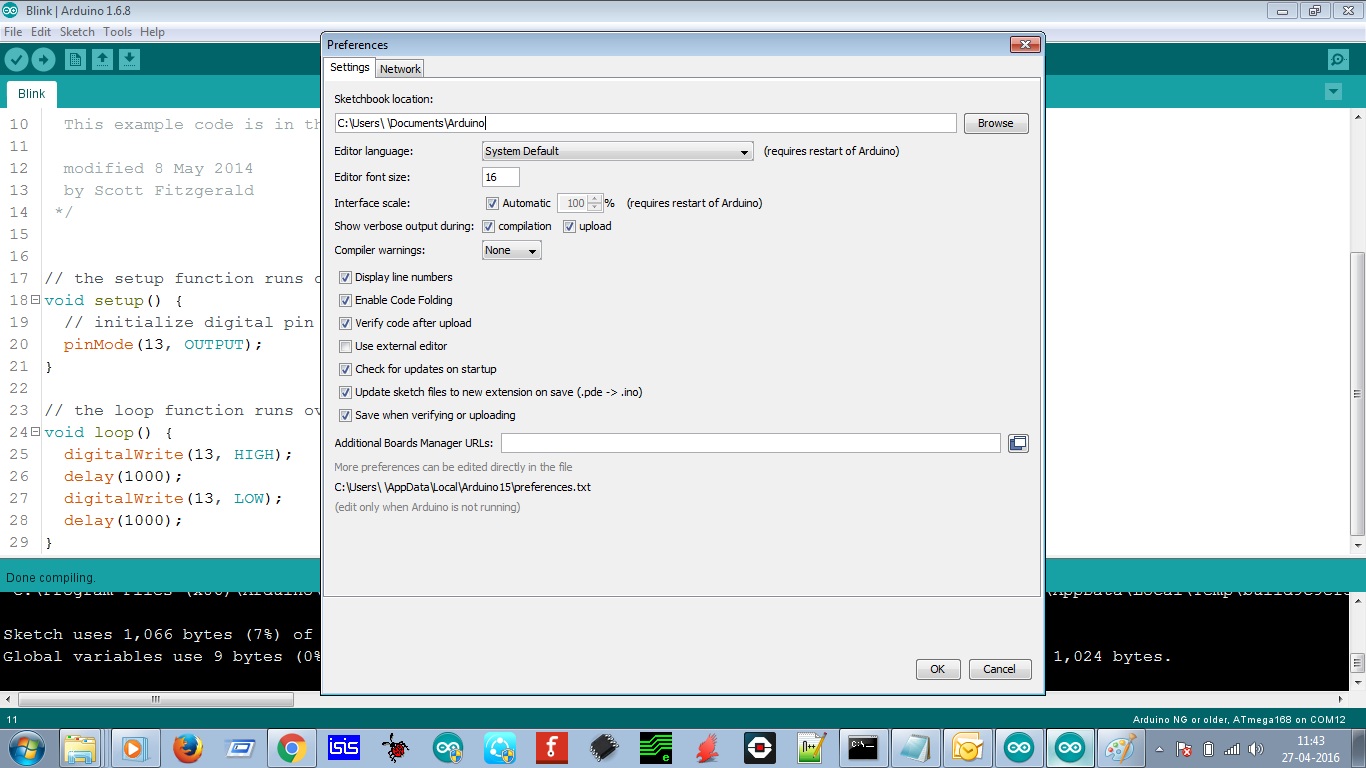The height and width of the screenshot is (768, 1366).
Task: Click the Sketchbook location field
Action: tap(646, 123)
